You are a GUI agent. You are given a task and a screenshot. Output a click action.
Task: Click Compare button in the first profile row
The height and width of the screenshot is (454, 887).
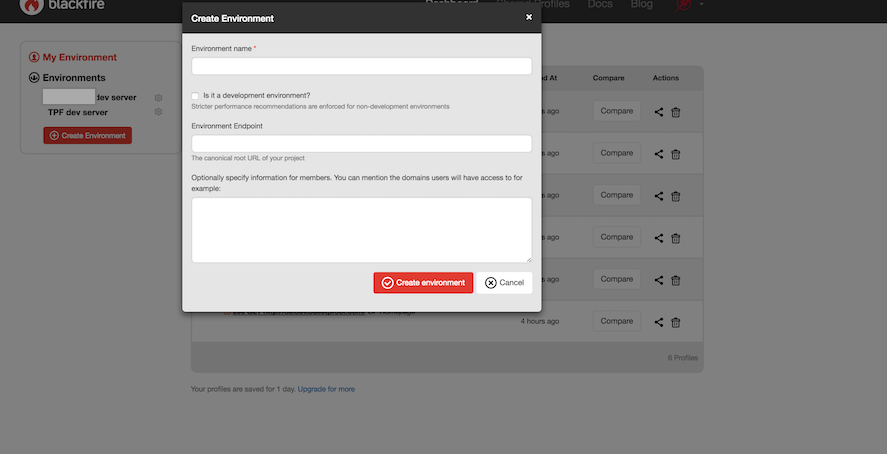[616, 111]
